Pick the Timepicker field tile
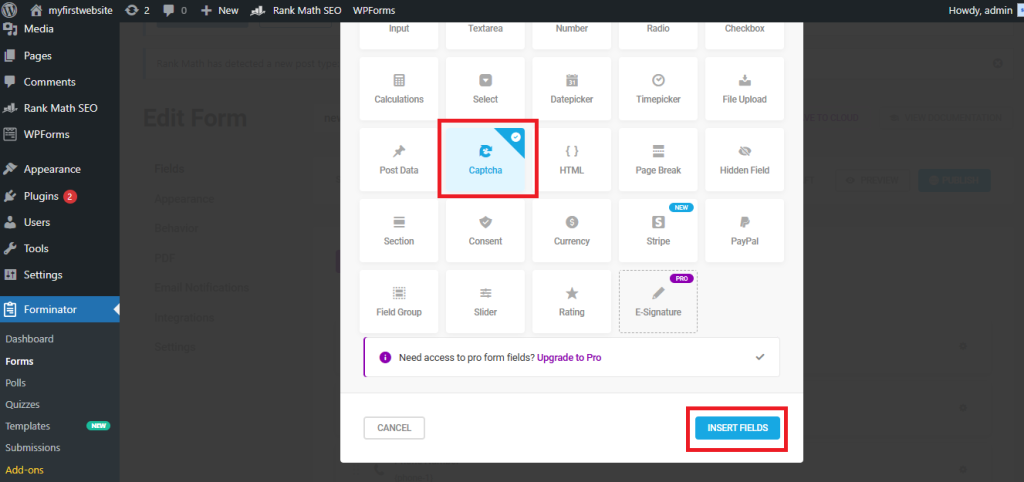1024x482 pixels. pyautogui.click(x=658, y=90)
